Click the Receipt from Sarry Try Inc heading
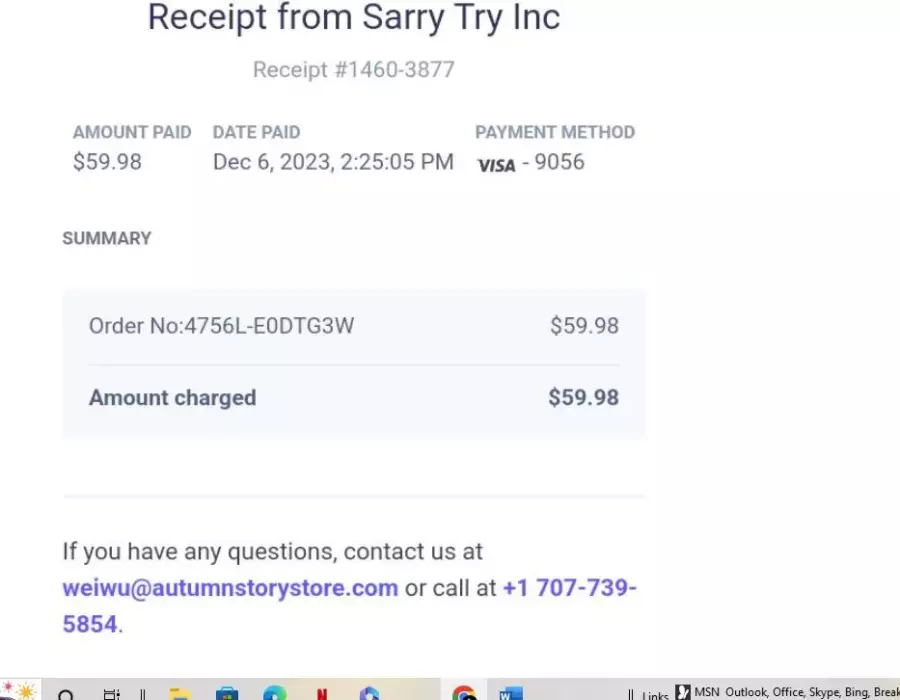 tap(354, 17)
